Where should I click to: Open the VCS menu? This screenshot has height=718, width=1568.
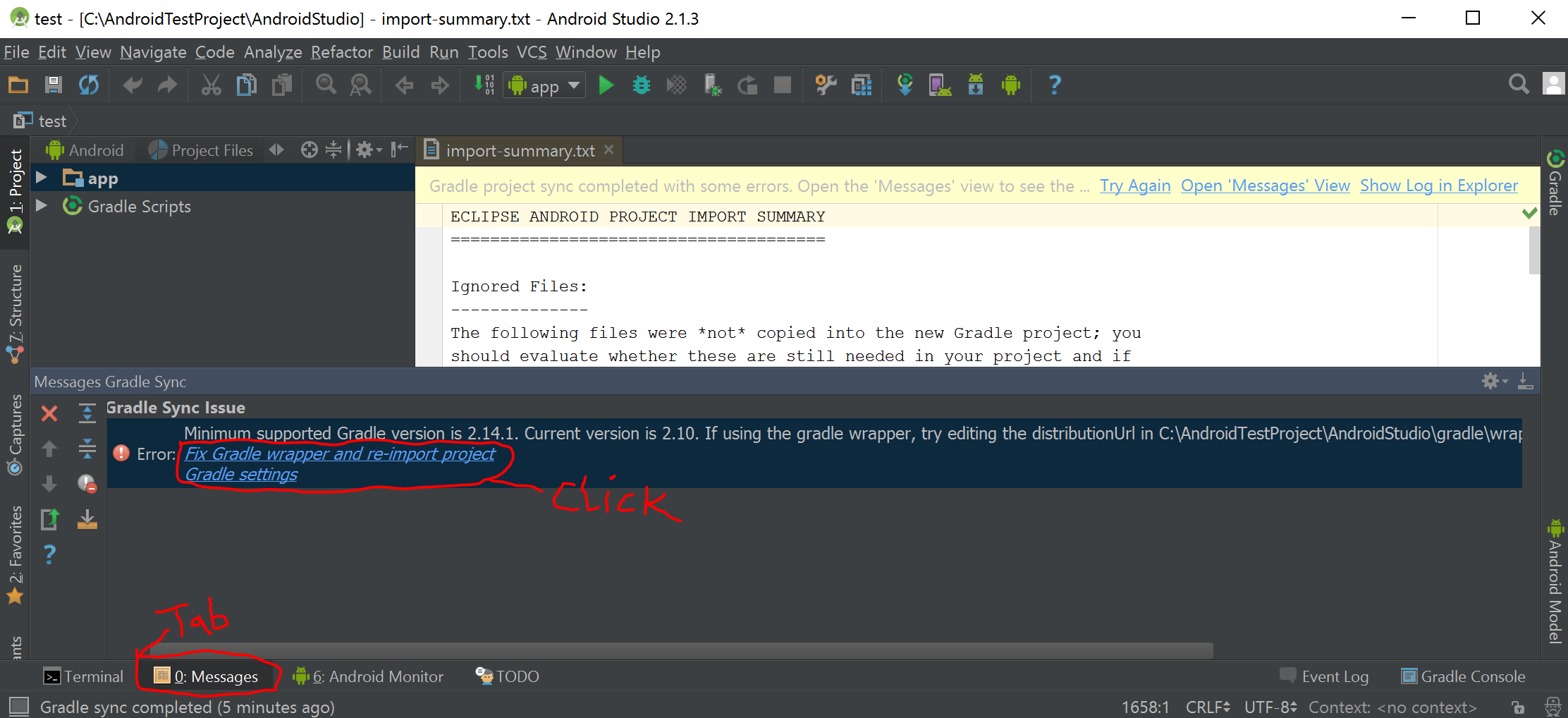pyautogui.click(x=532, y=52)
